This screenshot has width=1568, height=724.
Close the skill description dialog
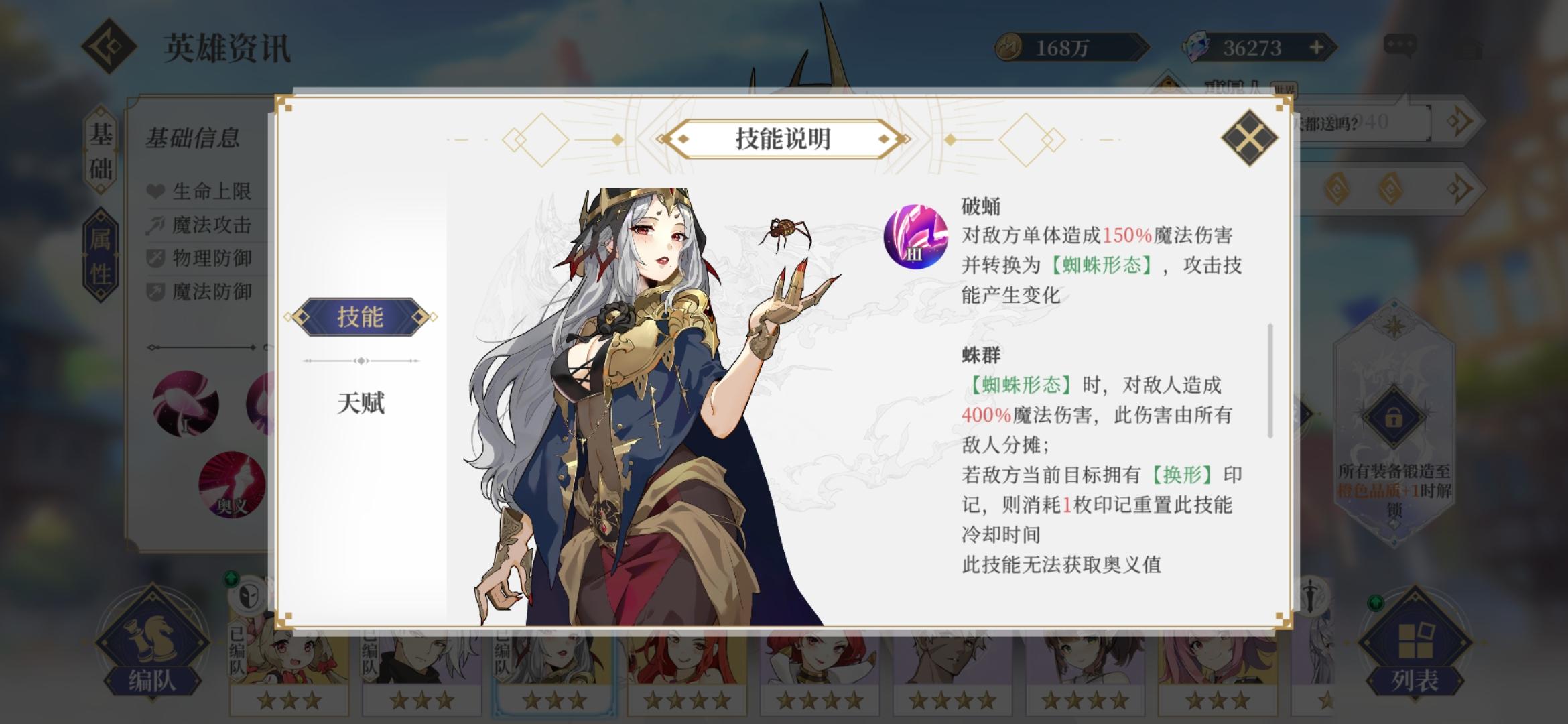(x=1249, y=138)
